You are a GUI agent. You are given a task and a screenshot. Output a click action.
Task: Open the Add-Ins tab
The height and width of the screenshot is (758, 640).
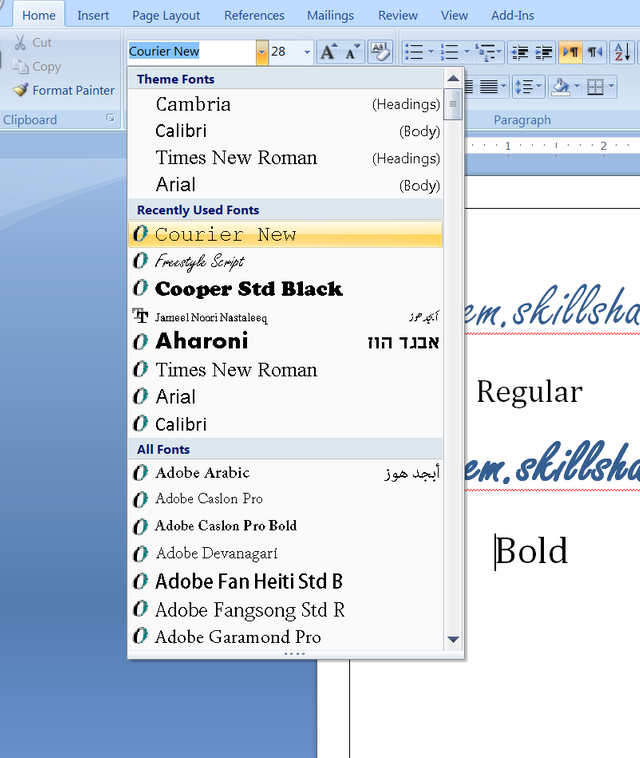pos(512,15)
